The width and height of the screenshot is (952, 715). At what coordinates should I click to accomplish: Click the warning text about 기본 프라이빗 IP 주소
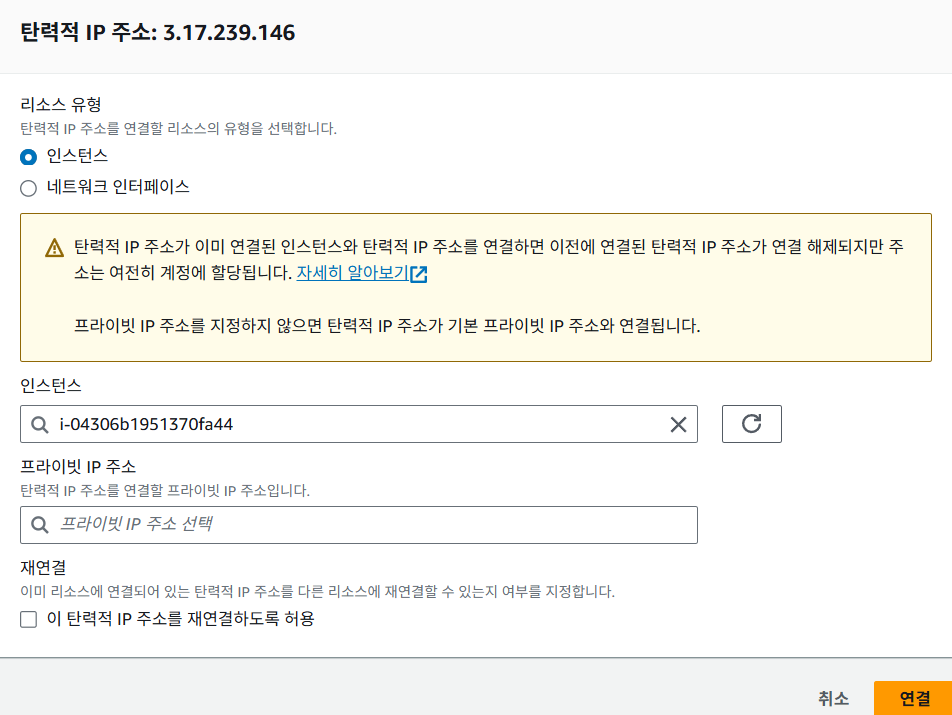coord(387,326)
